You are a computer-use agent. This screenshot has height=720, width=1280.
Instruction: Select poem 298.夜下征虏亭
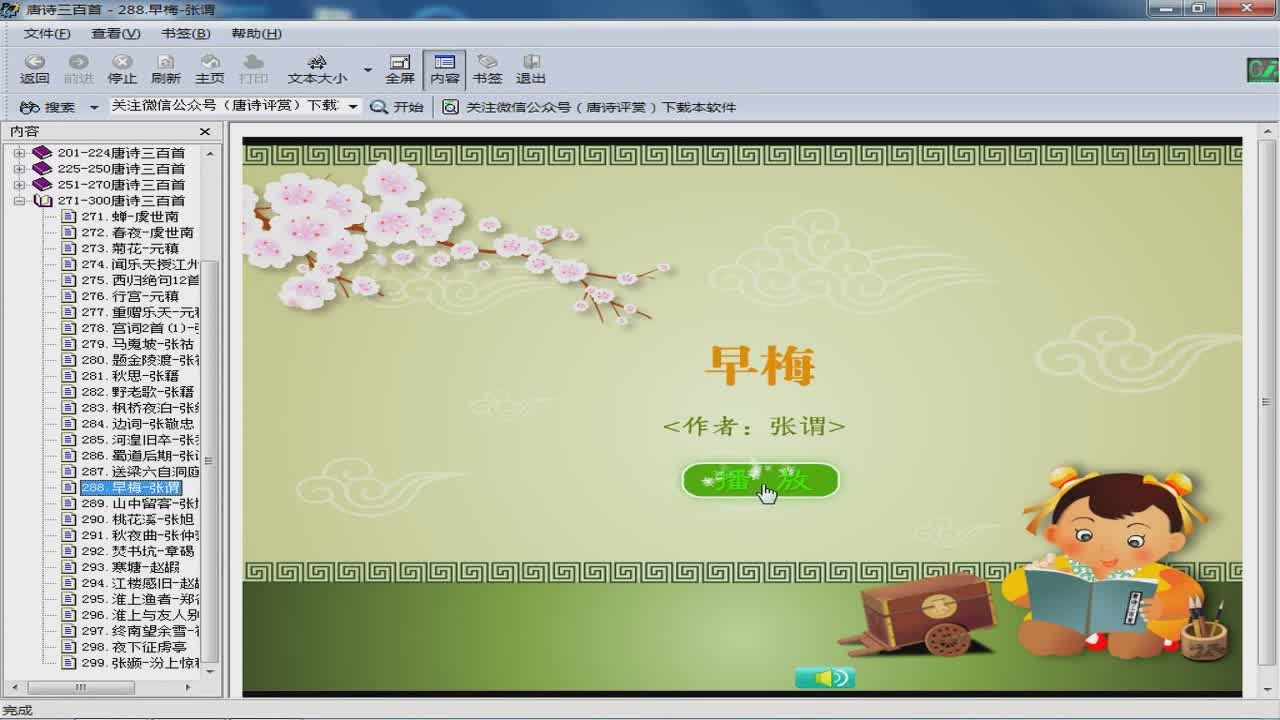134,648
